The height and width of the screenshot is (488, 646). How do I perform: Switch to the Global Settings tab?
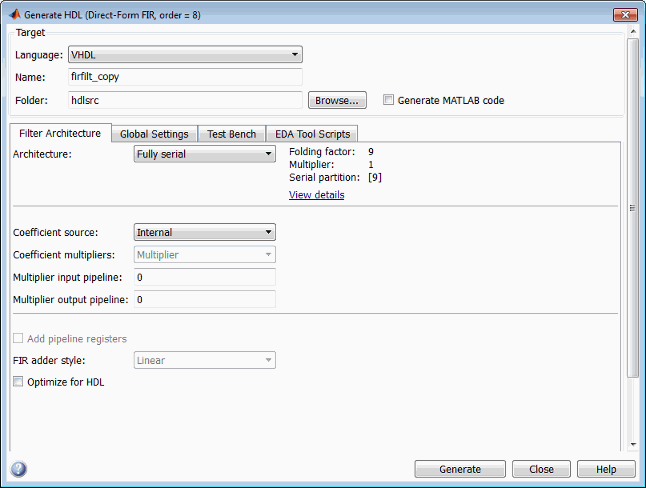click(x=154, y=134)
